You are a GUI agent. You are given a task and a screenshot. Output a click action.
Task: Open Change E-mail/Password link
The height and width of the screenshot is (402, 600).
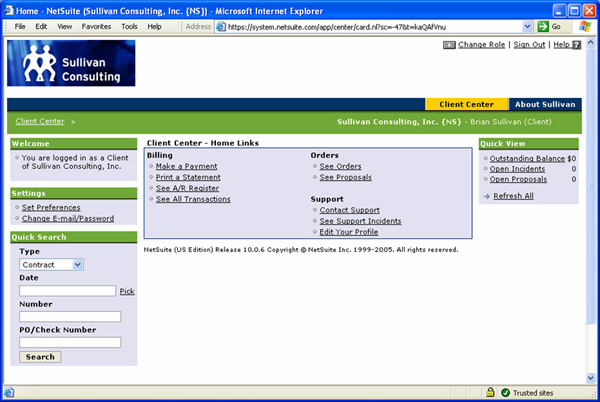[68, 218]
